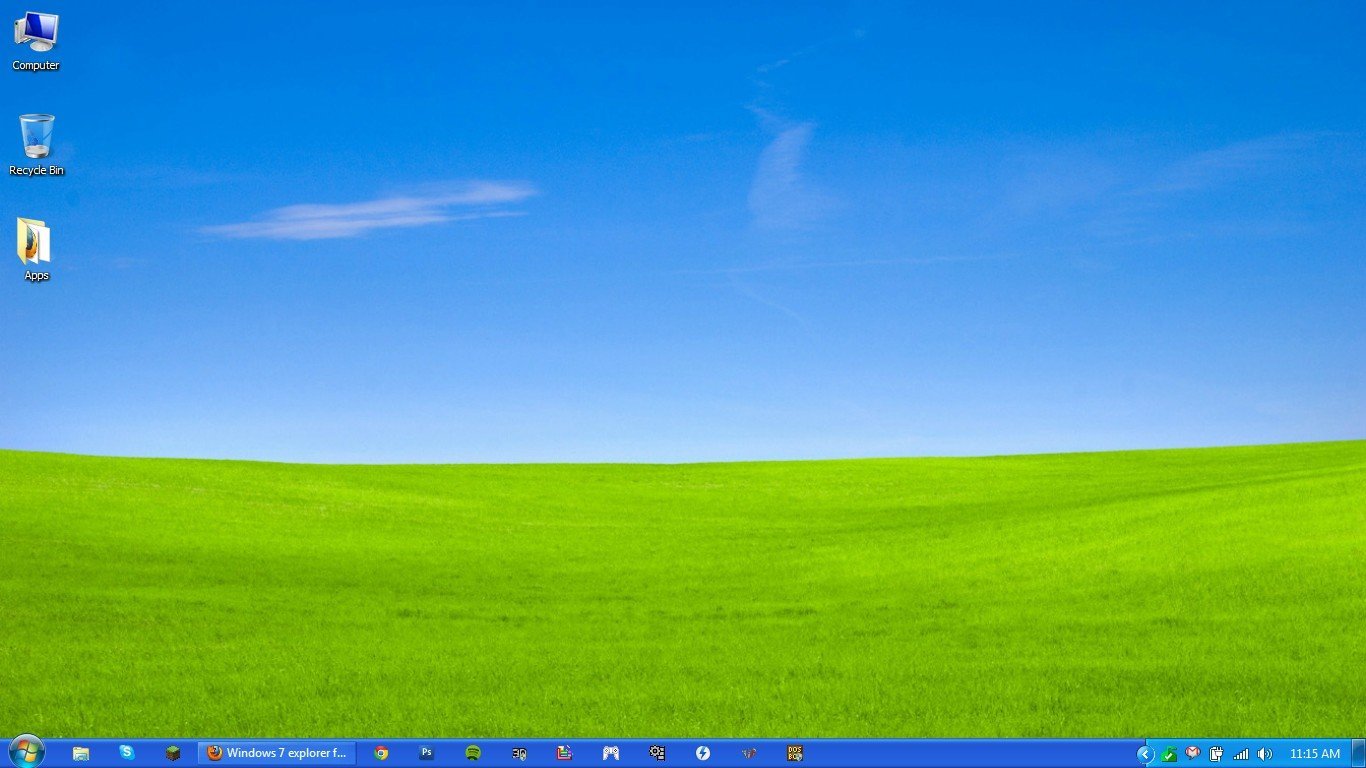The height and width of the screenshot is (768, 1366).
Task: Expand the hidden system tray icons
Action: (1146, 754)
